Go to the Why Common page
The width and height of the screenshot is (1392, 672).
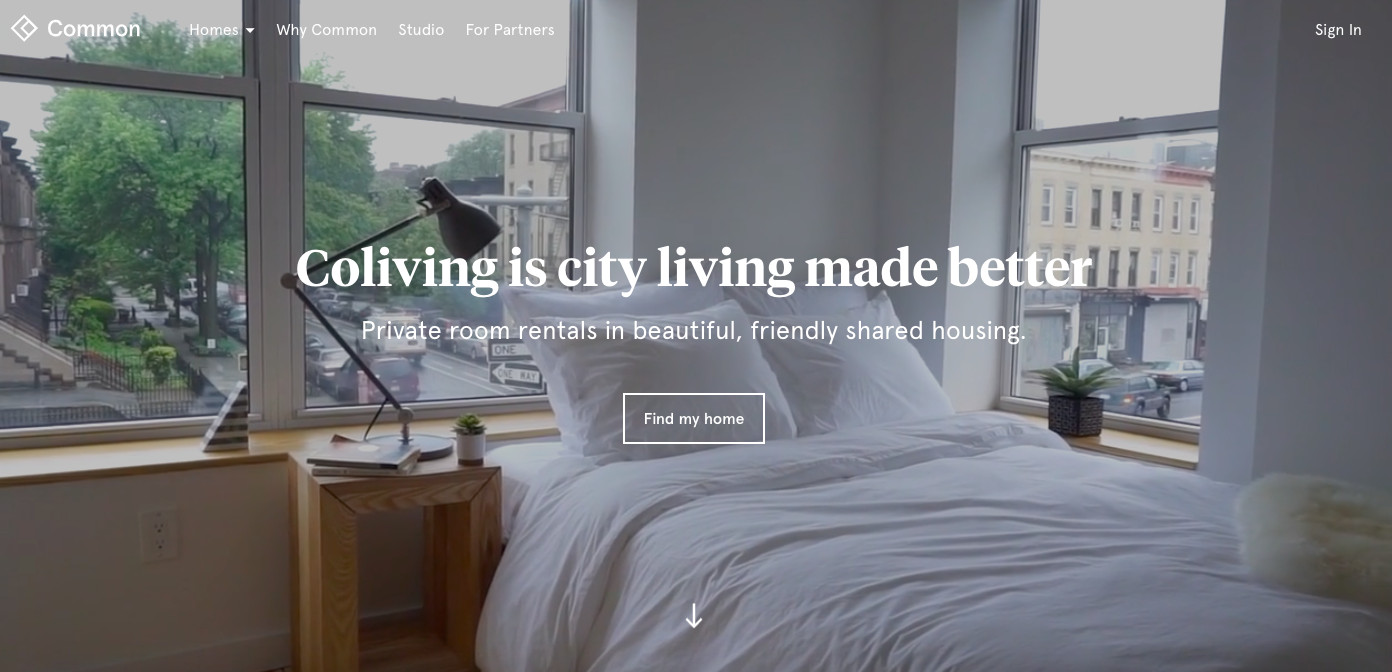(x=327, y=30)
